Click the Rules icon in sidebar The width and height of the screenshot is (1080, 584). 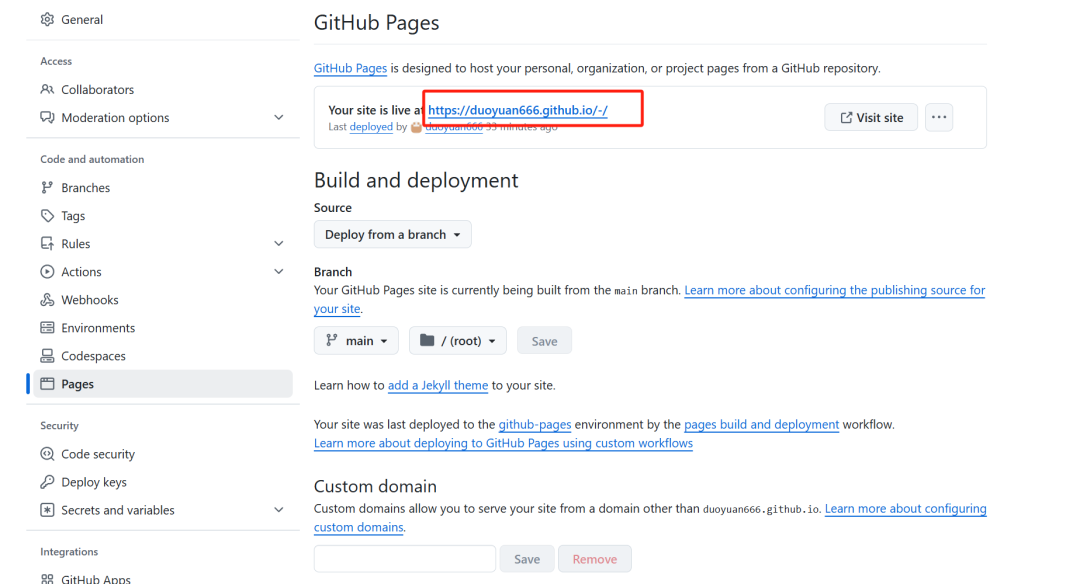pos(47,244)
